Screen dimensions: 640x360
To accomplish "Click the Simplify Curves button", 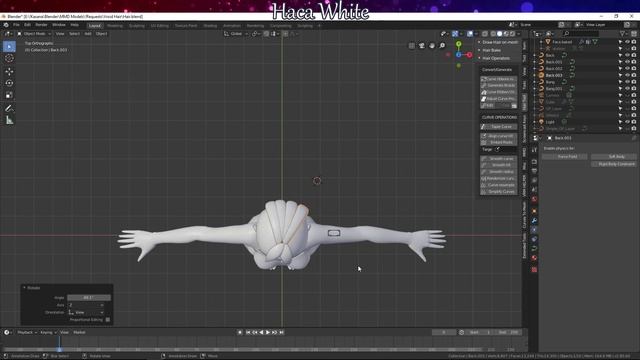I will (499, 191).
